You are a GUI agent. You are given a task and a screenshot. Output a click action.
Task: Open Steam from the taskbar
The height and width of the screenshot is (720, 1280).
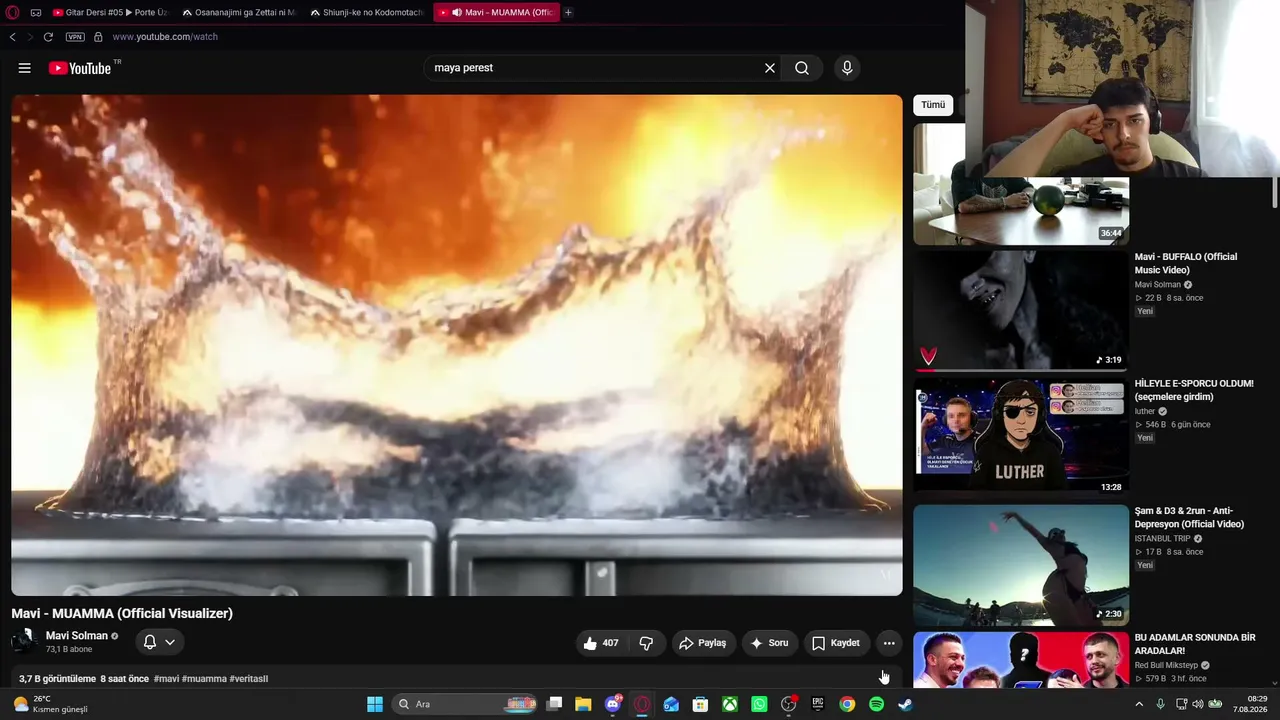point(905,704)
